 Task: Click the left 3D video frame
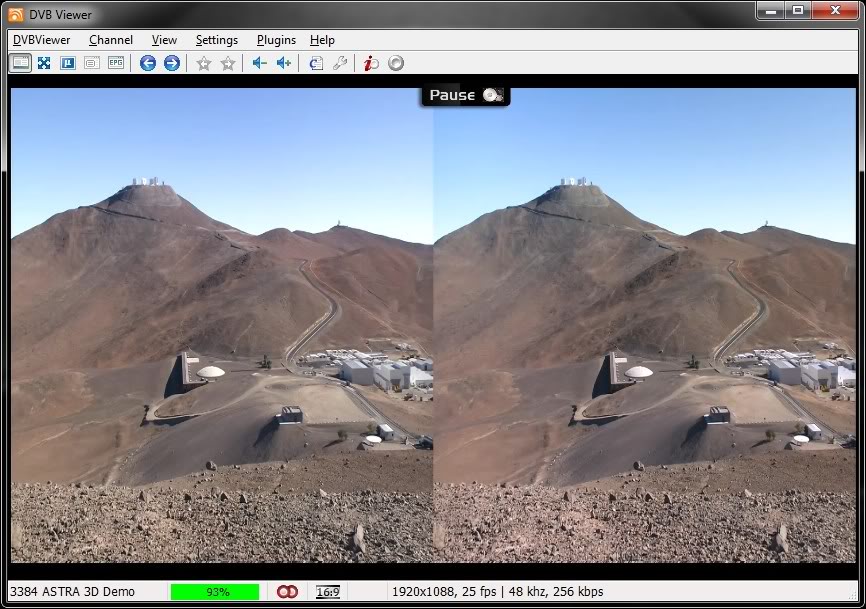[222, 325]
